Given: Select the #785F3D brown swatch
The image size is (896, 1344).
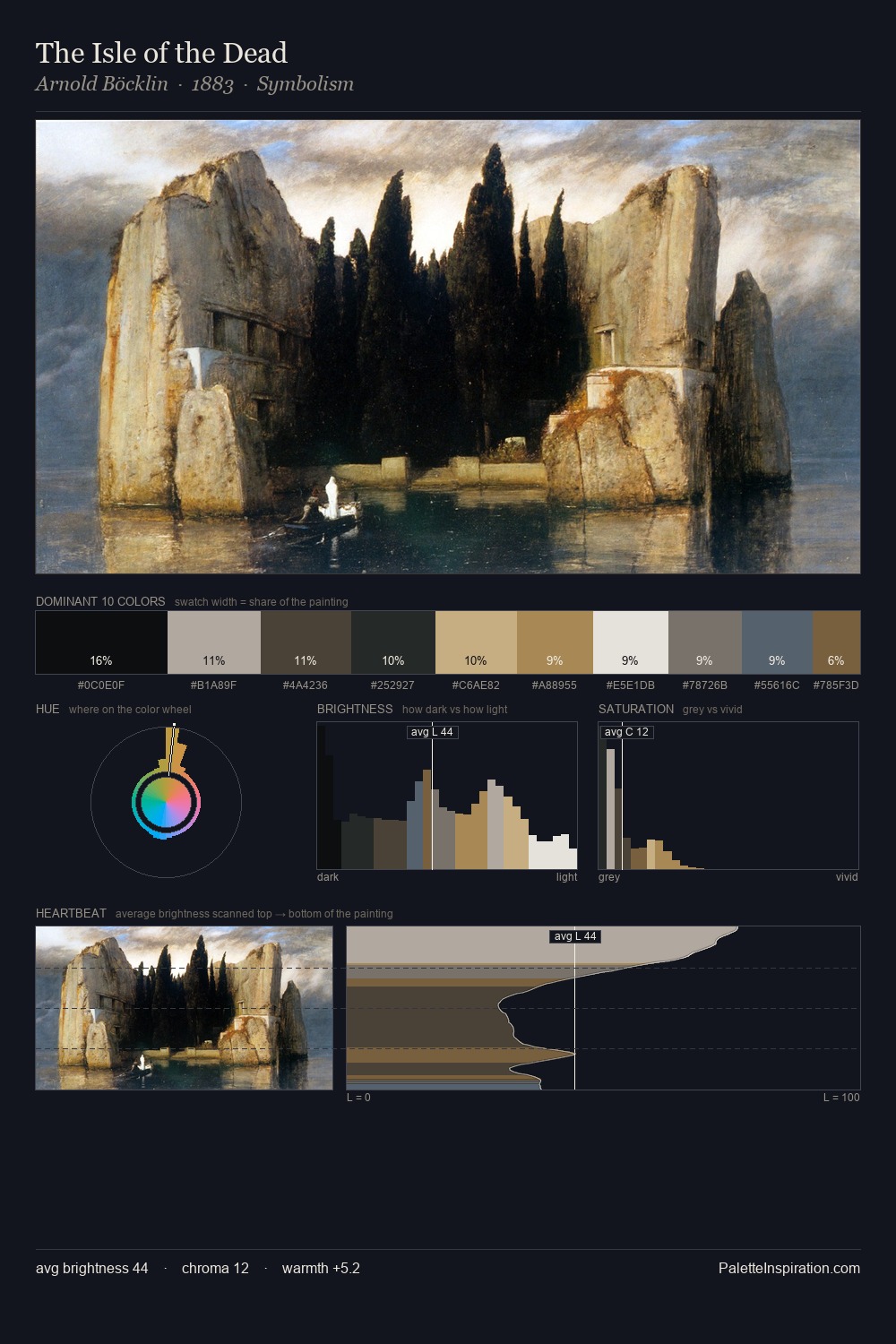Looking at the screenshot, I should coord(836,642).
